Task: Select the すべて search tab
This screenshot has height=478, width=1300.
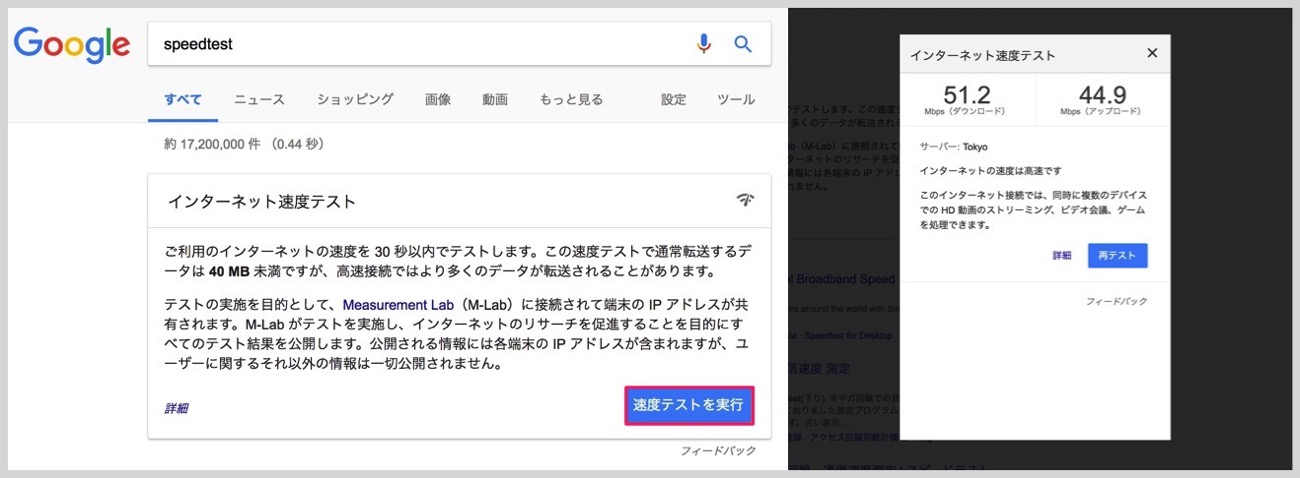Action: pyautogui.click(x=183, y=99)
